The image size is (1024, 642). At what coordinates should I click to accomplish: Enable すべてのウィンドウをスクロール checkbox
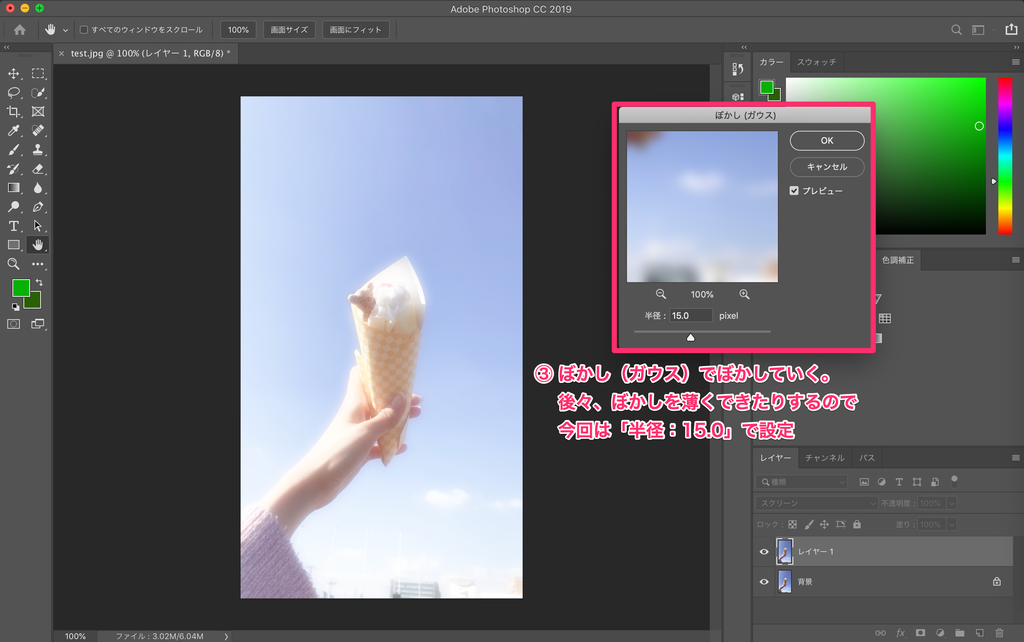click(84, 29)
